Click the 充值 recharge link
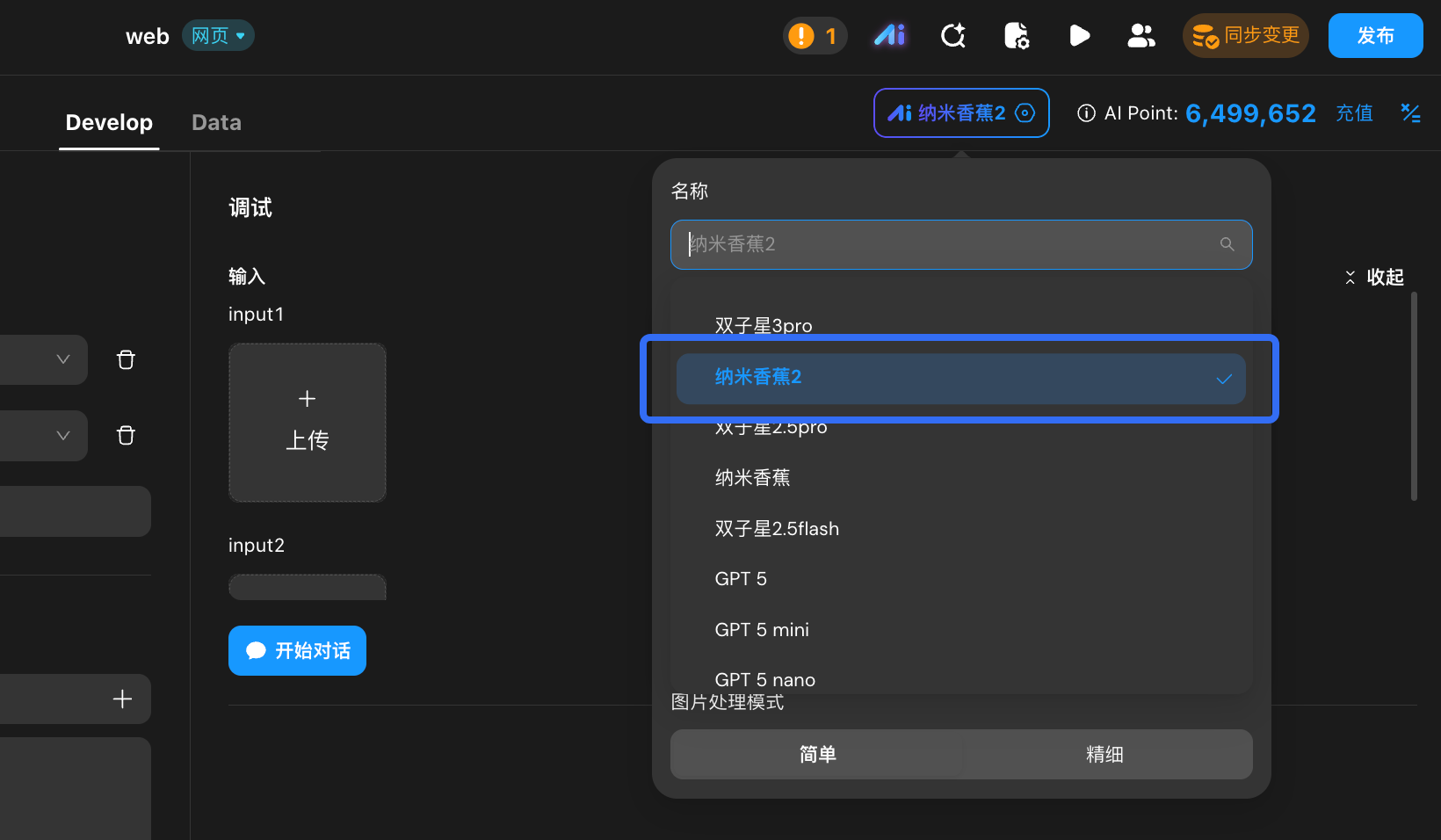Screen dimensions: 1441x840 (x=1354, y=113)
